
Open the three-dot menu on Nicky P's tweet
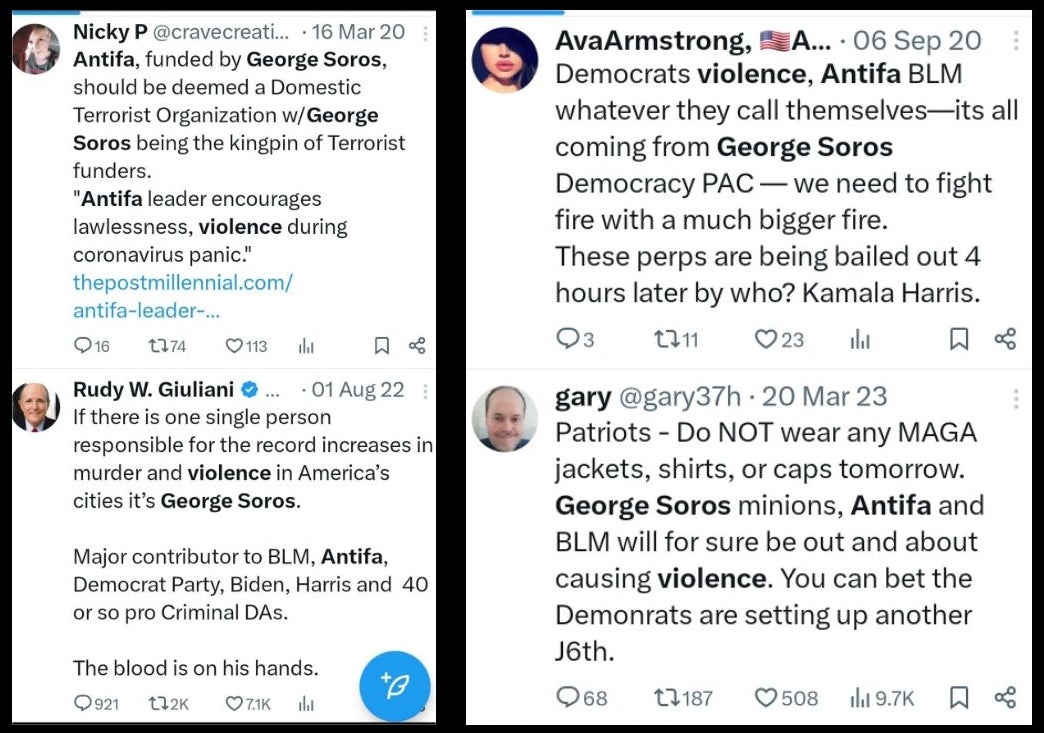(x=425, y=33)
